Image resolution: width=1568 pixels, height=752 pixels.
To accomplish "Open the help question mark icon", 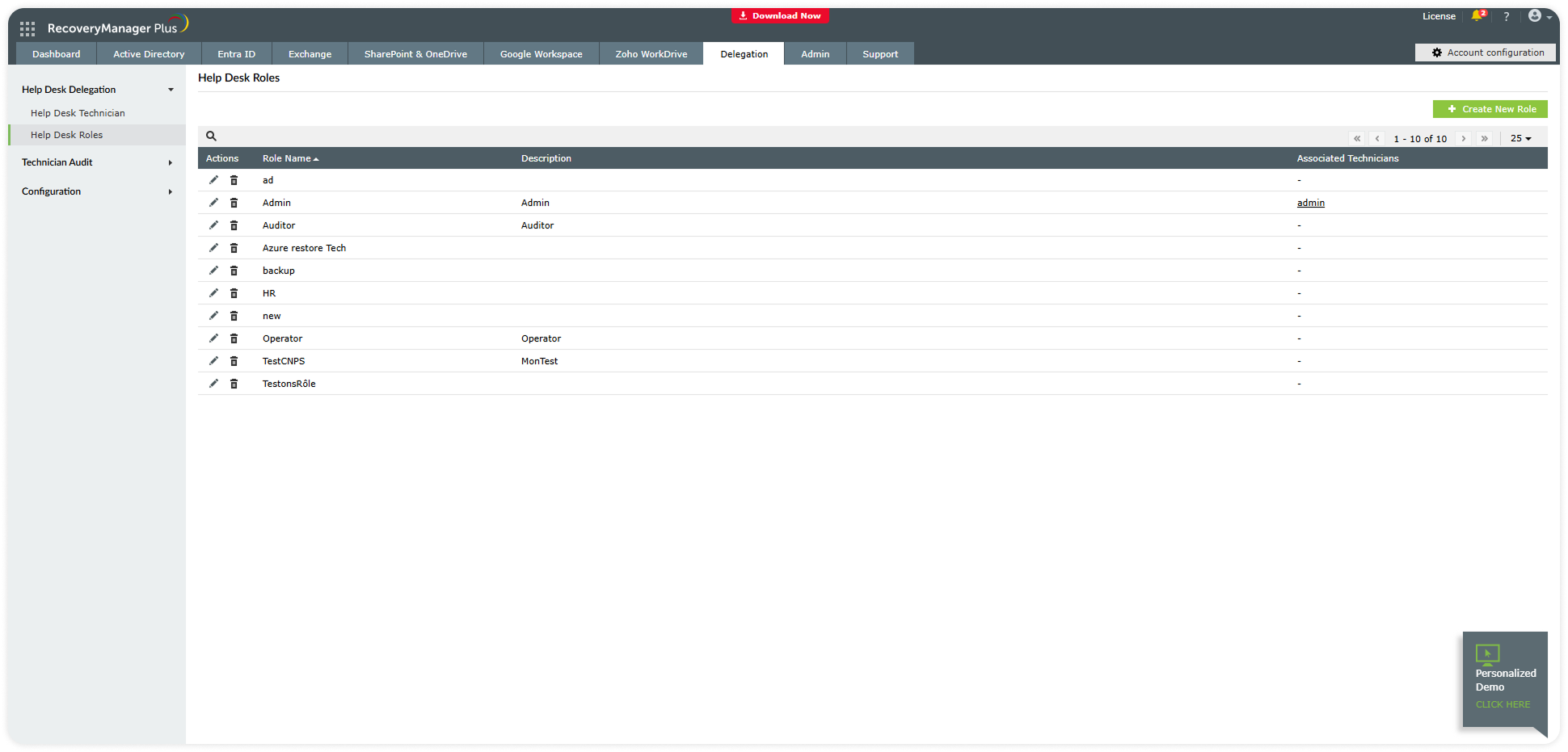I will pos(1506,16).
